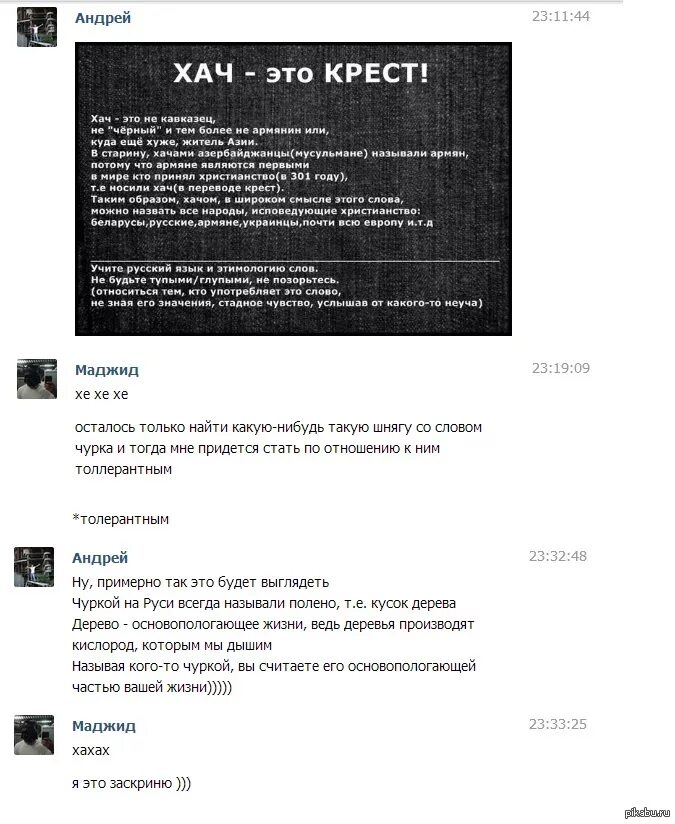Open Маджид's avatar beside the 'хахах' message

click(34, 735)
